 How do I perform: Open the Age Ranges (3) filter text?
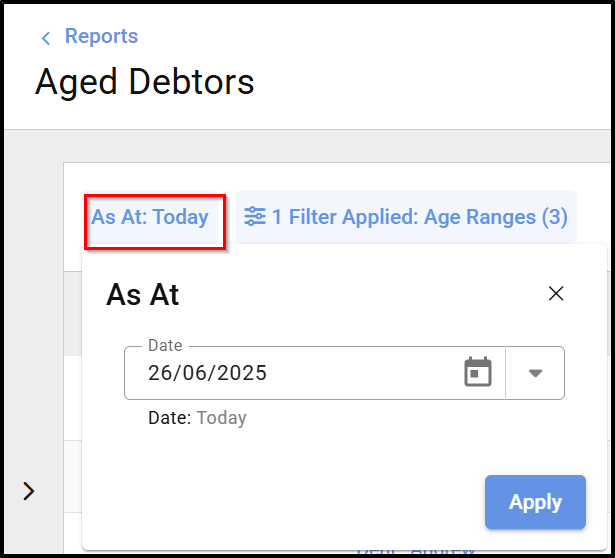pos(496,216)
